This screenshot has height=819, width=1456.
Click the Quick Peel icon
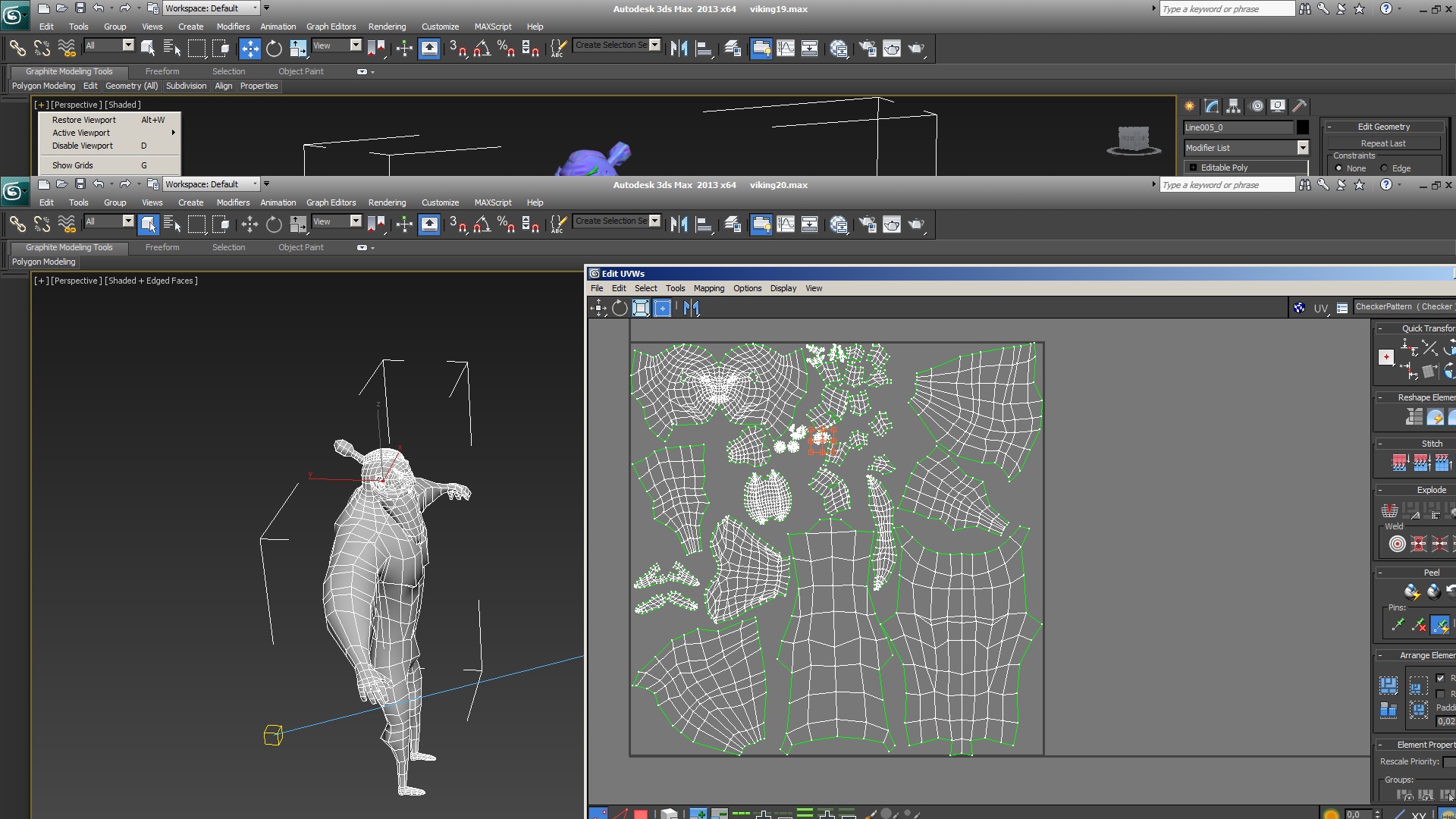point(1411,591)
